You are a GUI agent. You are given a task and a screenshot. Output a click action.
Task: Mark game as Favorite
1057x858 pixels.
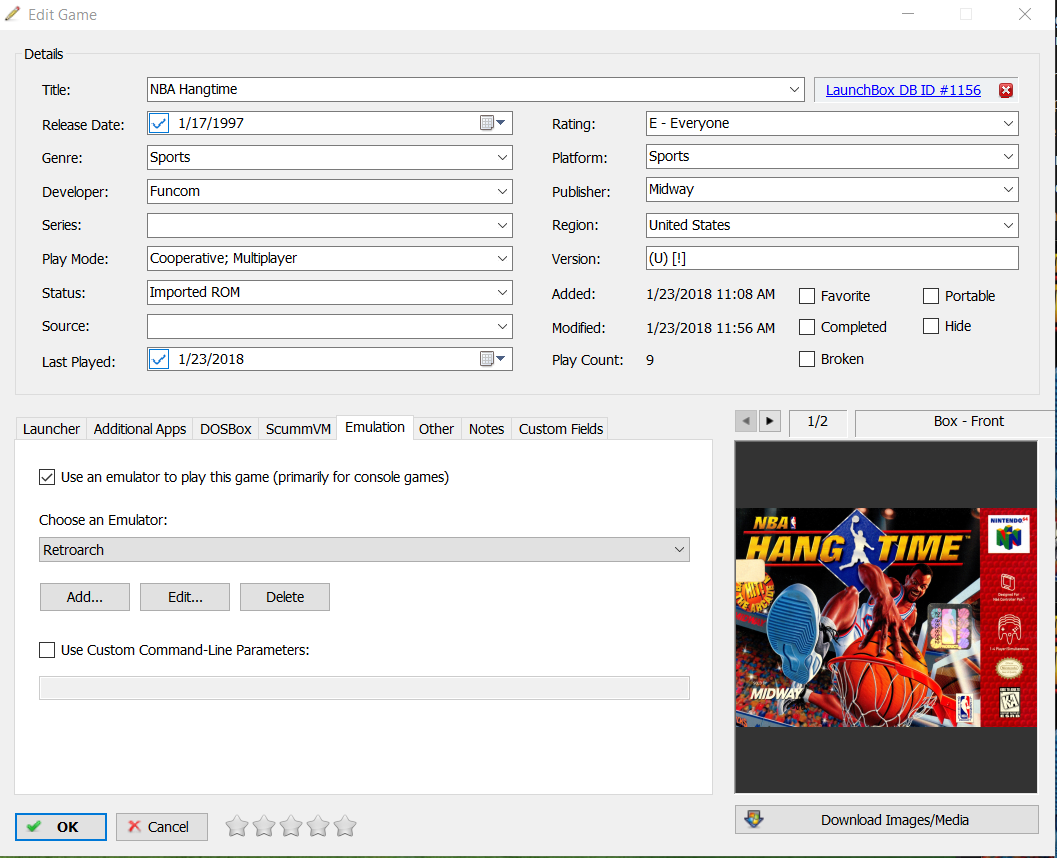point(807,296)
